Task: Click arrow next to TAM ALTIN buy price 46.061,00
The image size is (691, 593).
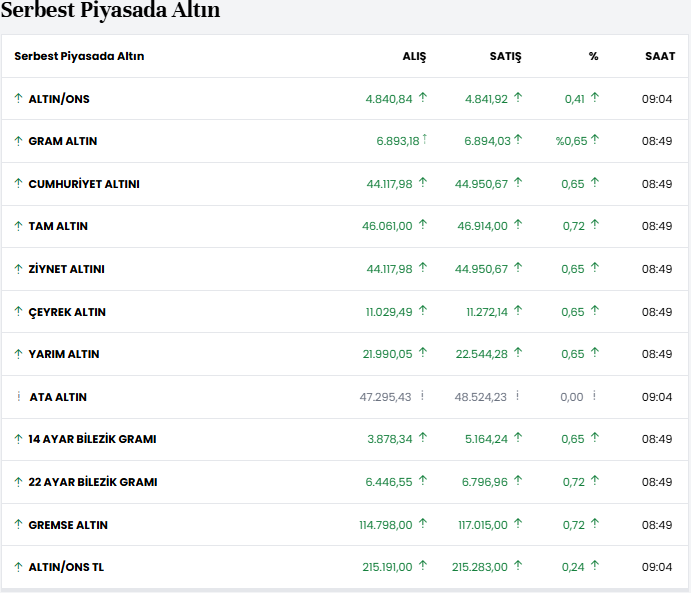Action: [422, 226]
